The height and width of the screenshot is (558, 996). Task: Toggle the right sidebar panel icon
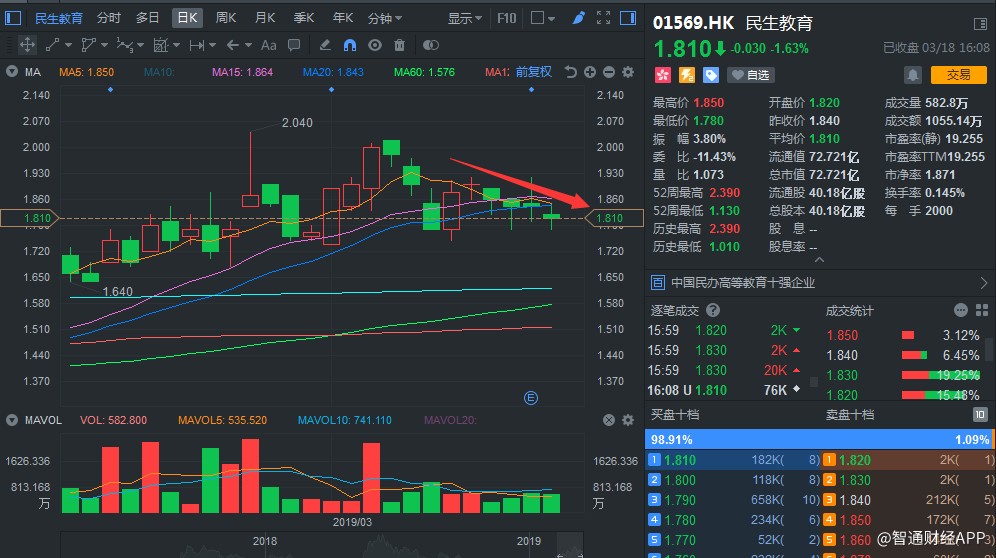click(x=628, y=18)
